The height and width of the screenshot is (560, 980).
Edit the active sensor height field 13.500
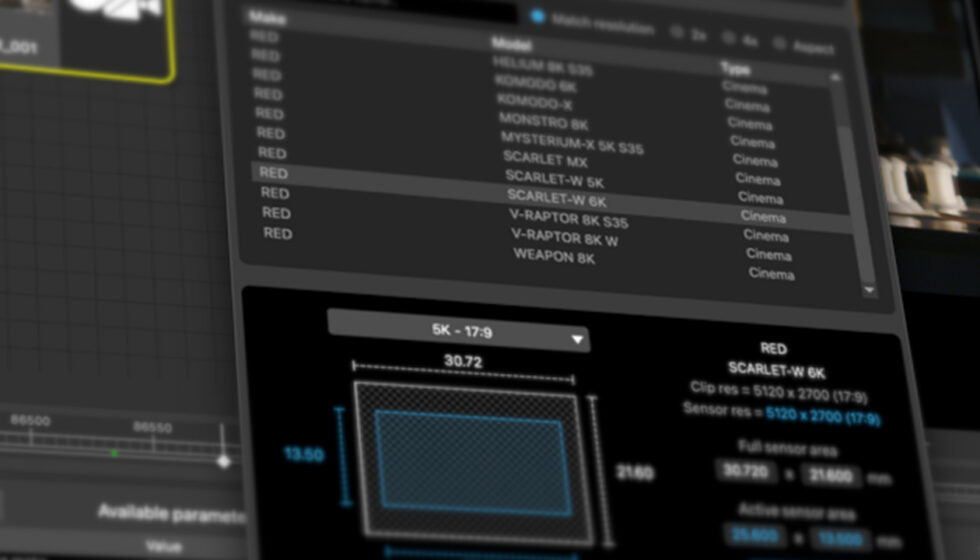[839, 539]
